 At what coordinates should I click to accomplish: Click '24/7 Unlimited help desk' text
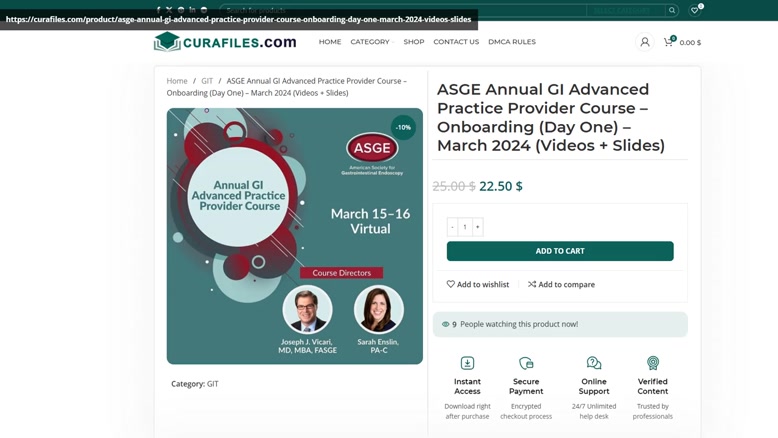pos(594,411)
